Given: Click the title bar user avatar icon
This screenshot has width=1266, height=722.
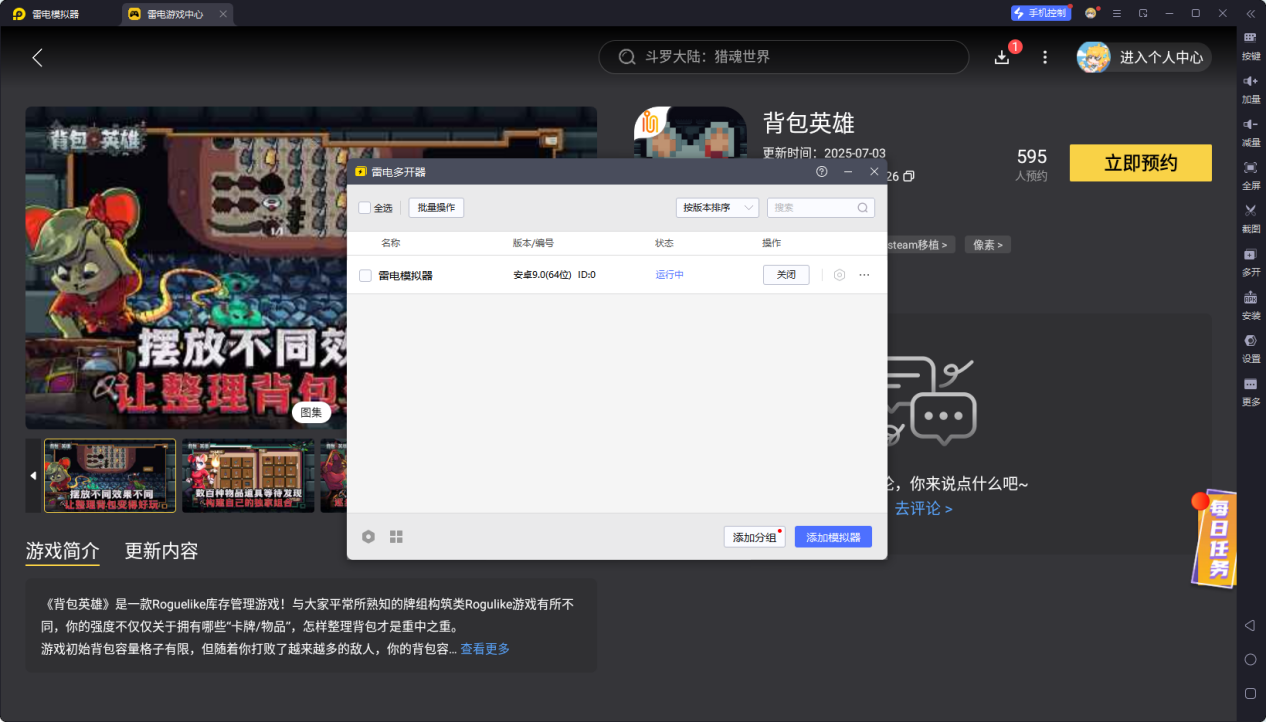Looking at the screenshot, I should click(x=1091, y=13).
